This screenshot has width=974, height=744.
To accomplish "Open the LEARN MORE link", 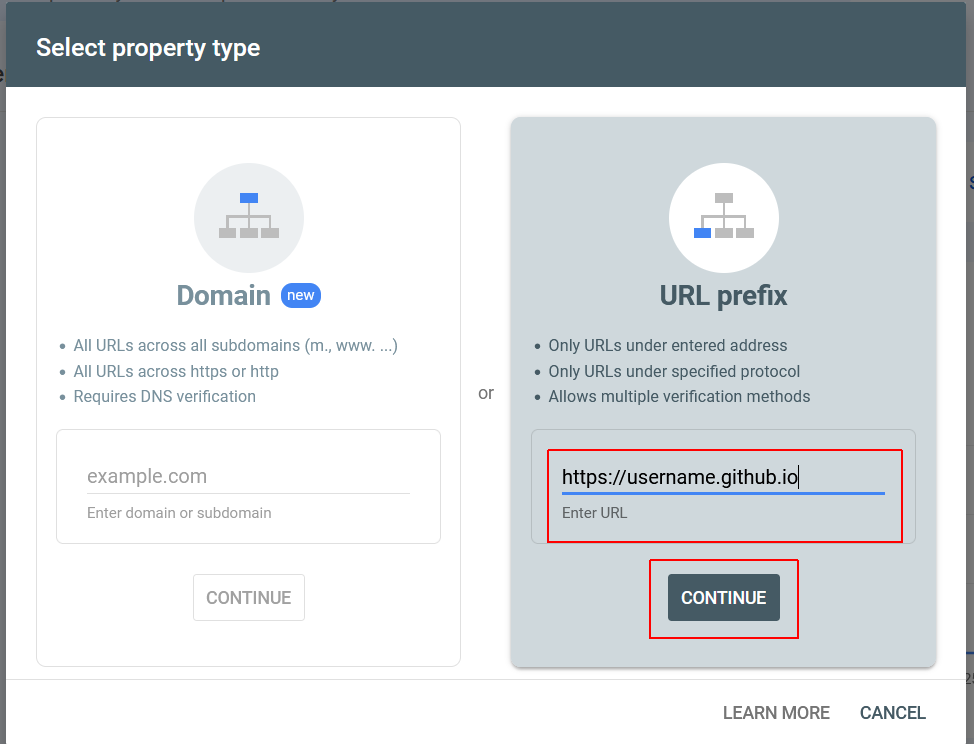I will [776, 712].
